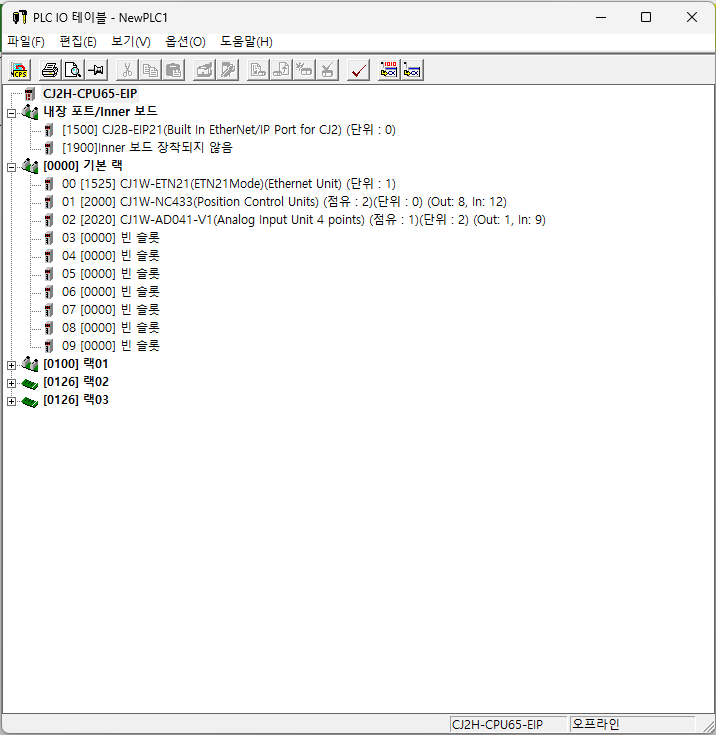The width and height of the screenshot is (716, 735).
Task: Click the document-with-unit toolbar icon
Action: (258, 70)
